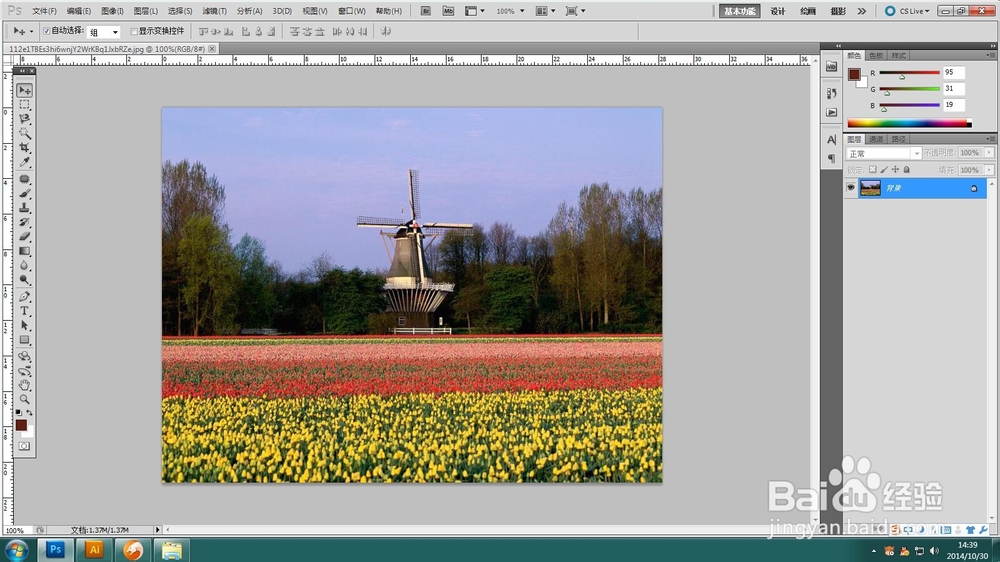
Task: Select the Hand tool
Action: (24, 385)
